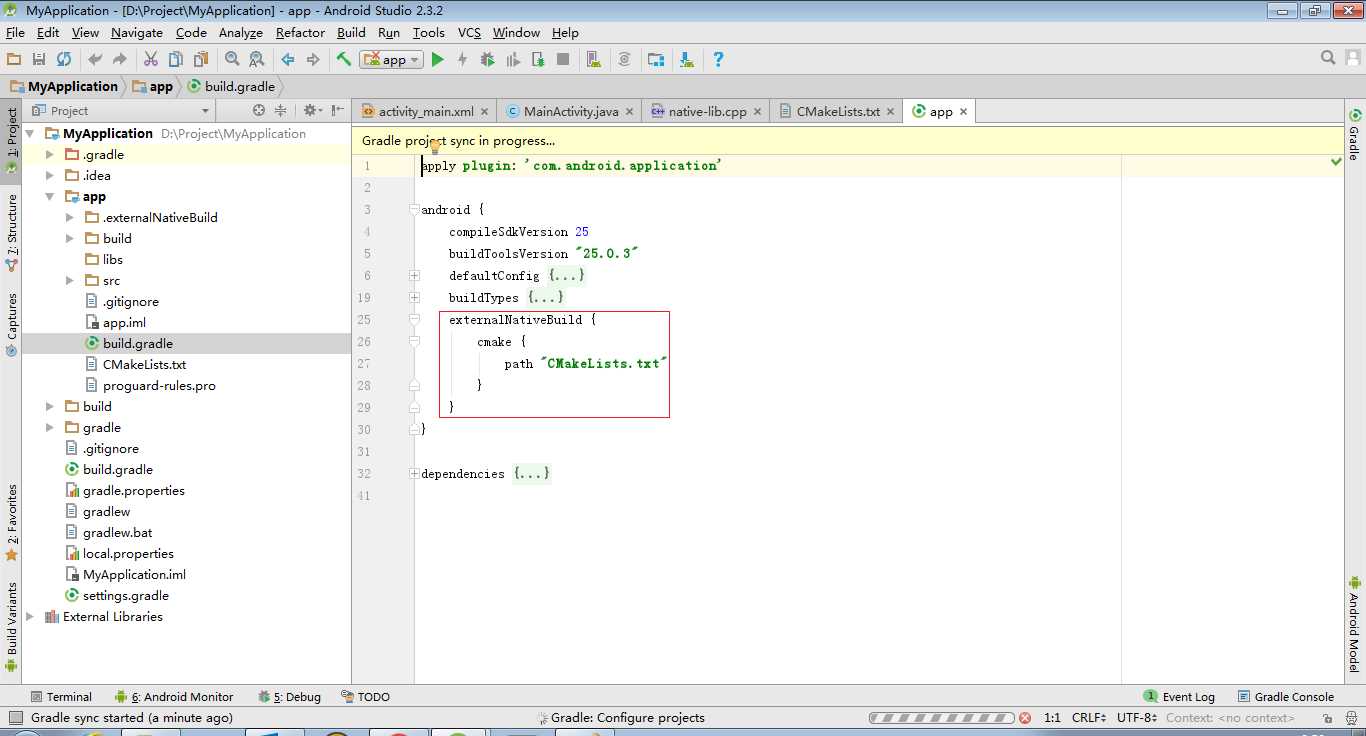The height and width of the screenshot is (736, 1366).
Task: Click the Attach debugger to Android process icon
Action: coord(538,60)
